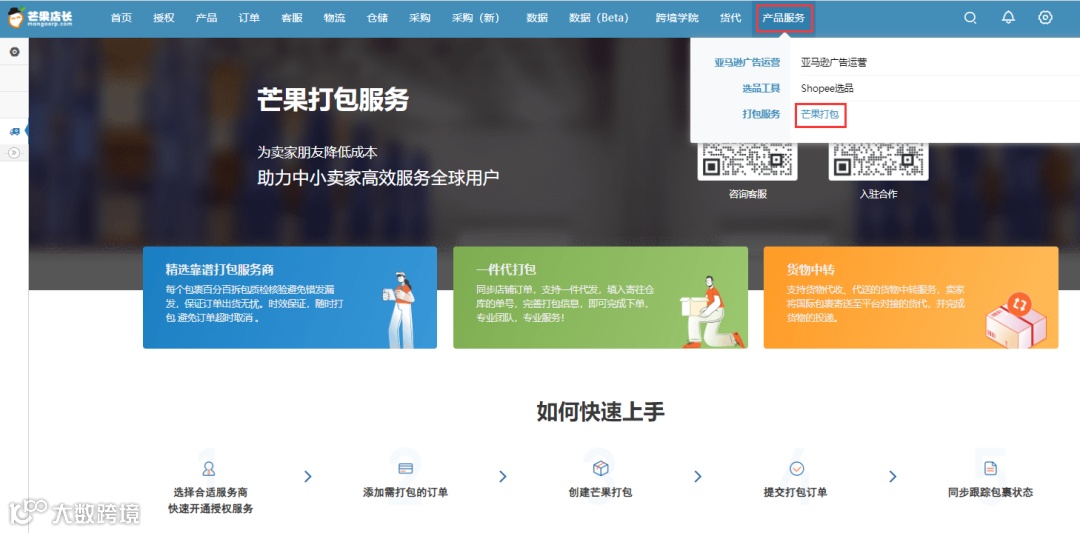The width and height of the screenshot is (1080, 533).
Task: Open the 数据 menu
Action: (x=537, y=19)
